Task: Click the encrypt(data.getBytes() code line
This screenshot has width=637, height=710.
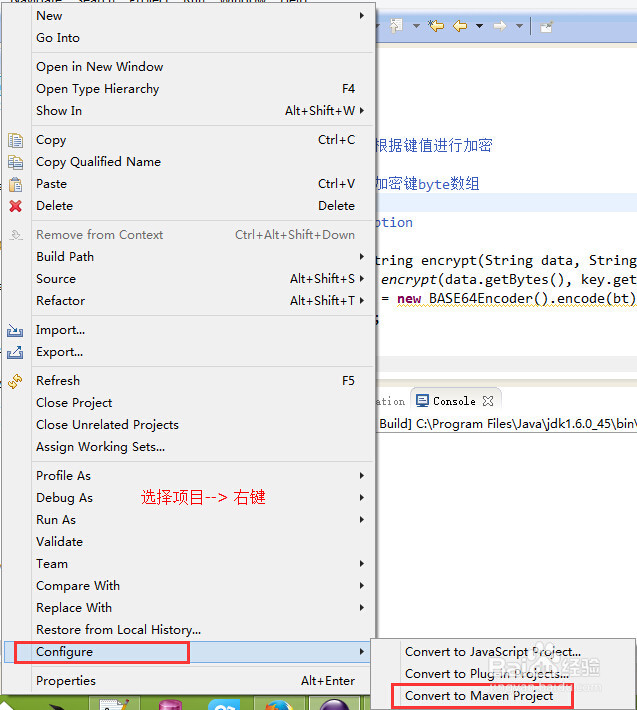Action: (x=507, y=280)
